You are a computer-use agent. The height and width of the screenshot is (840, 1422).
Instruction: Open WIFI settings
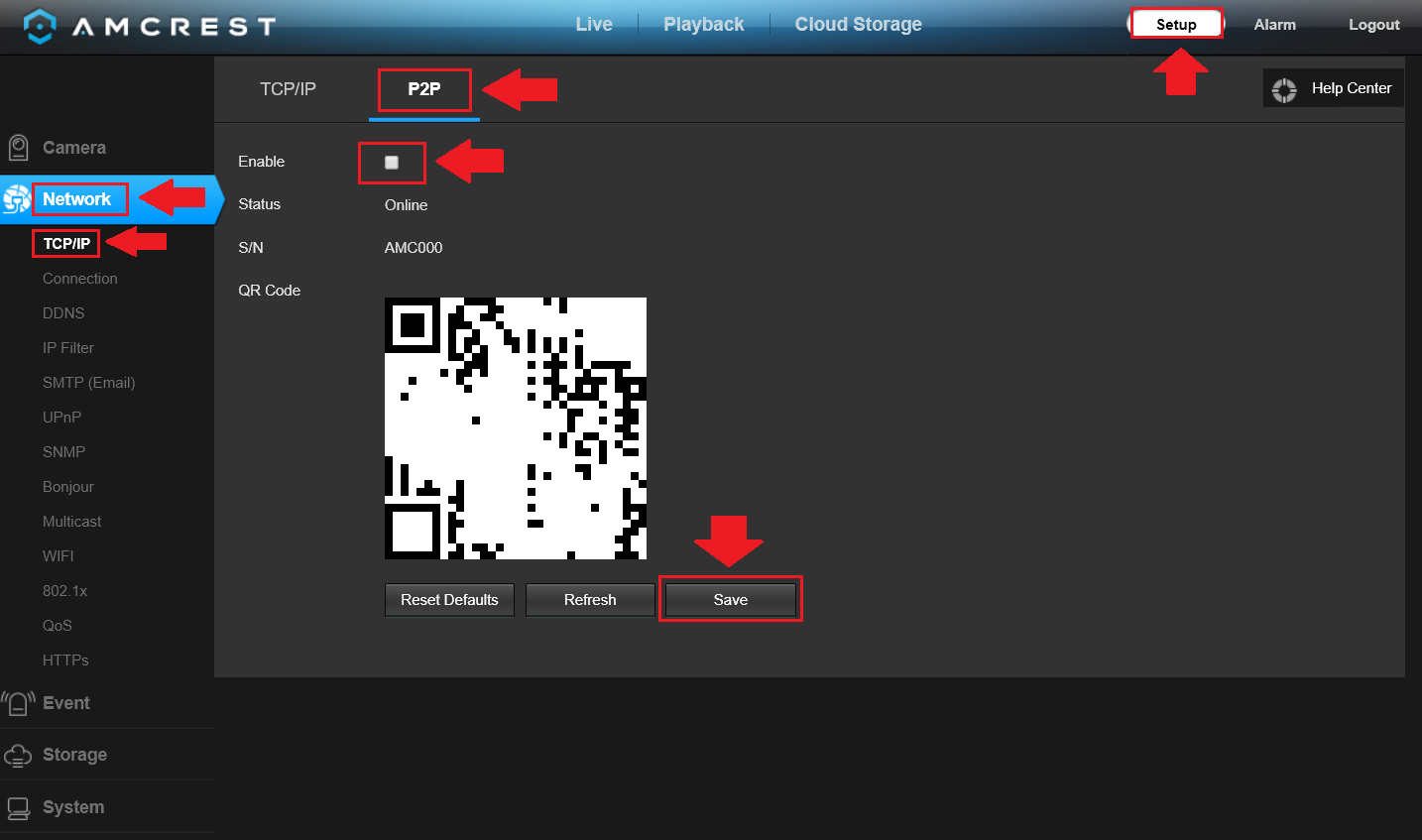59,556
